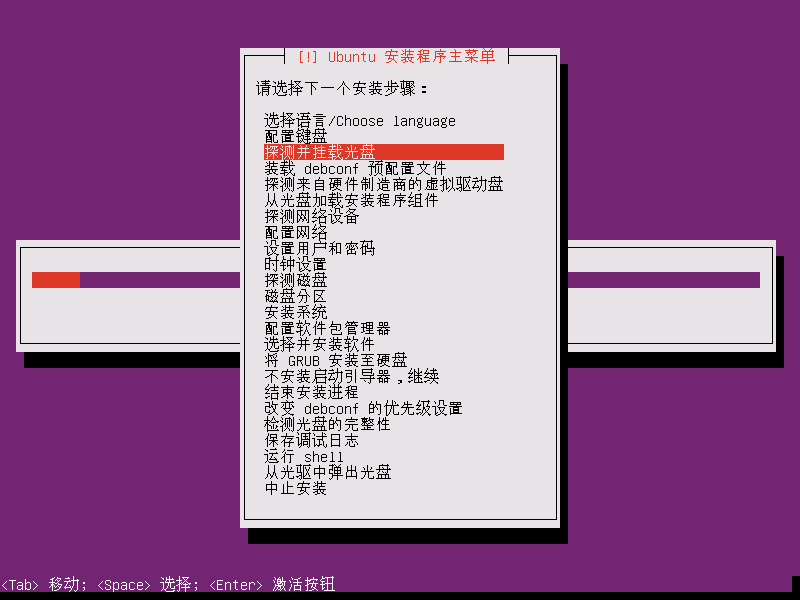800x600 pixels.
Task: Select 装载 debconf 预配置文件 entry
Action: click(x=355, y=168)
